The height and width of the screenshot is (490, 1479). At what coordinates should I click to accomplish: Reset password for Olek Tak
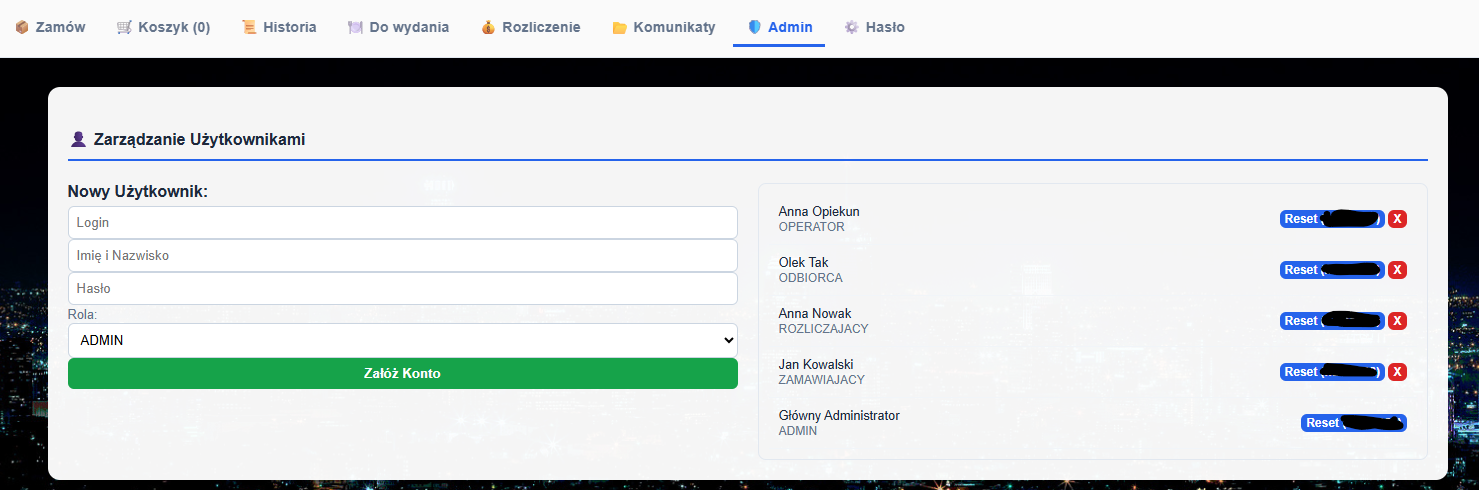[1332, 270]
